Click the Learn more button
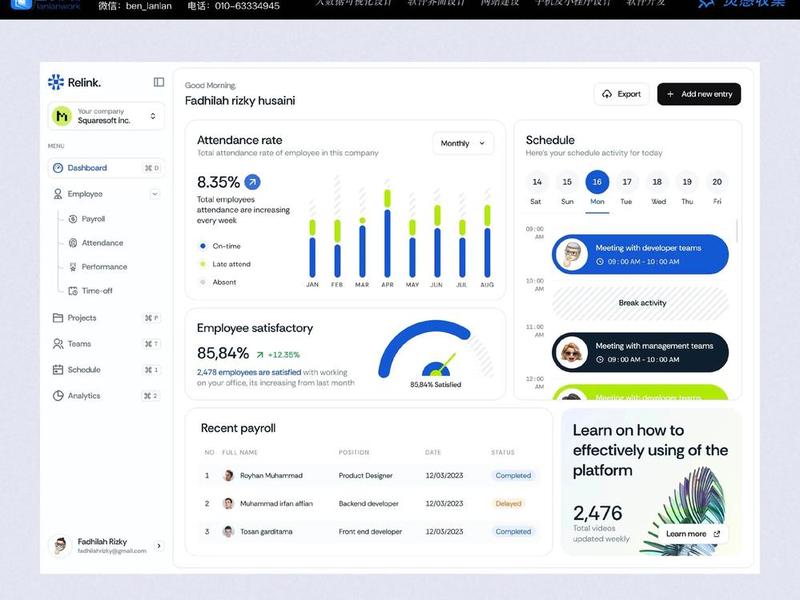This screenshot has width=800, height=600. (693, 534)
